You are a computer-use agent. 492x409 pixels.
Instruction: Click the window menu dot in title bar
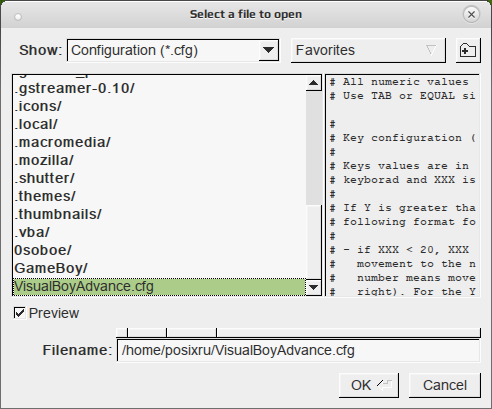18,17
